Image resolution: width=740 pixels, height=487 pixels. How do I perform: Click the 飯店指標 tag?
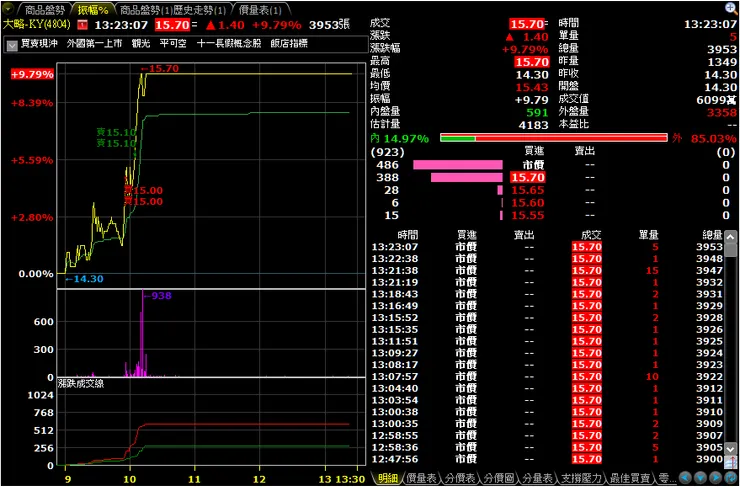(x=289, y=44)
